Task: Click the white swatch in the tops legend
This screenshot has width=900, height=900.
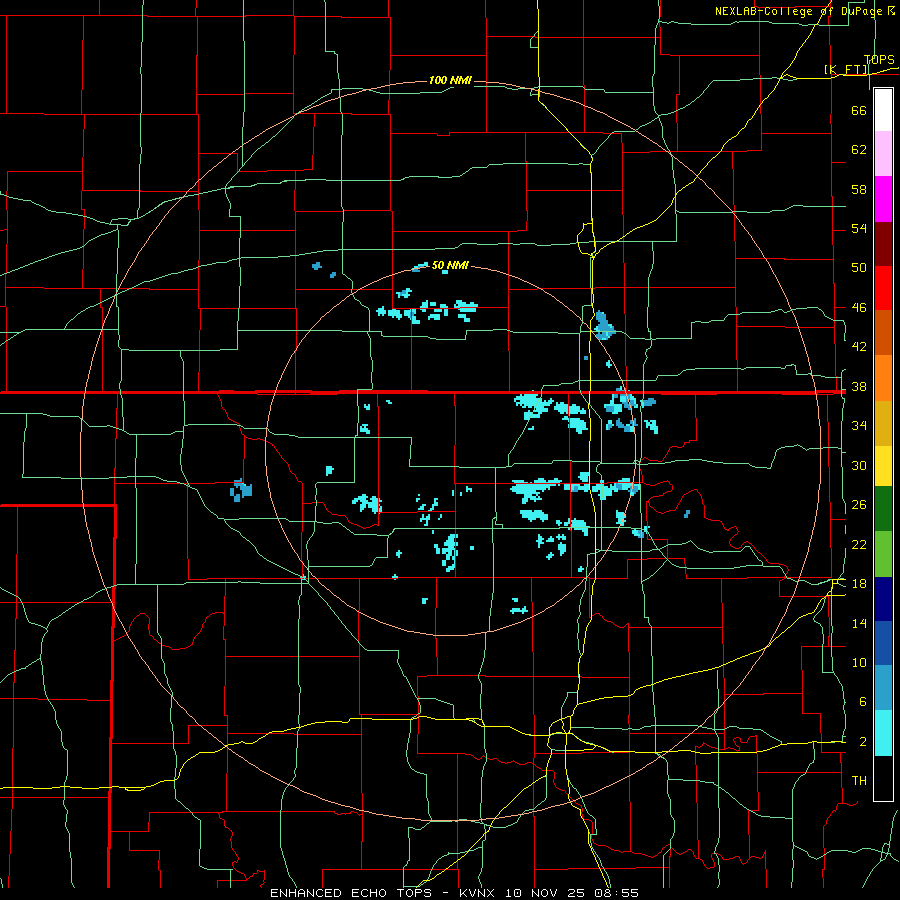Action: click(x=883, y=110)
